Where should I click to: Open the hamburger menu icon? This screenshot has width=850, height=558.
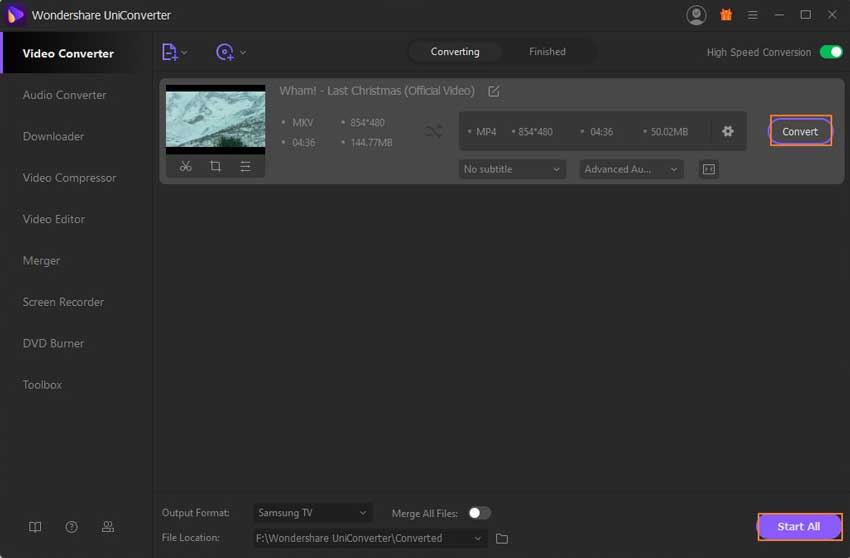[752, 15]
